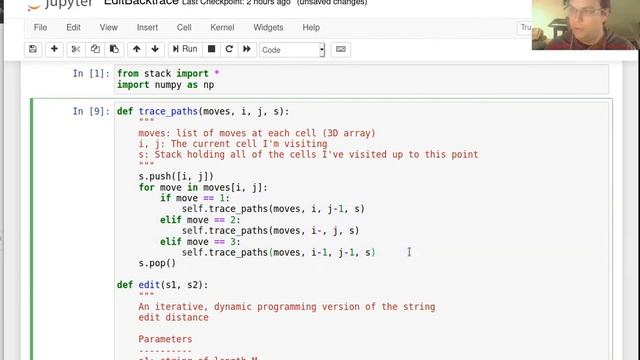The image size is (640, 360).
Task: Restart the kernel icon
Action: pyautogui.click(x=229, y=49)
